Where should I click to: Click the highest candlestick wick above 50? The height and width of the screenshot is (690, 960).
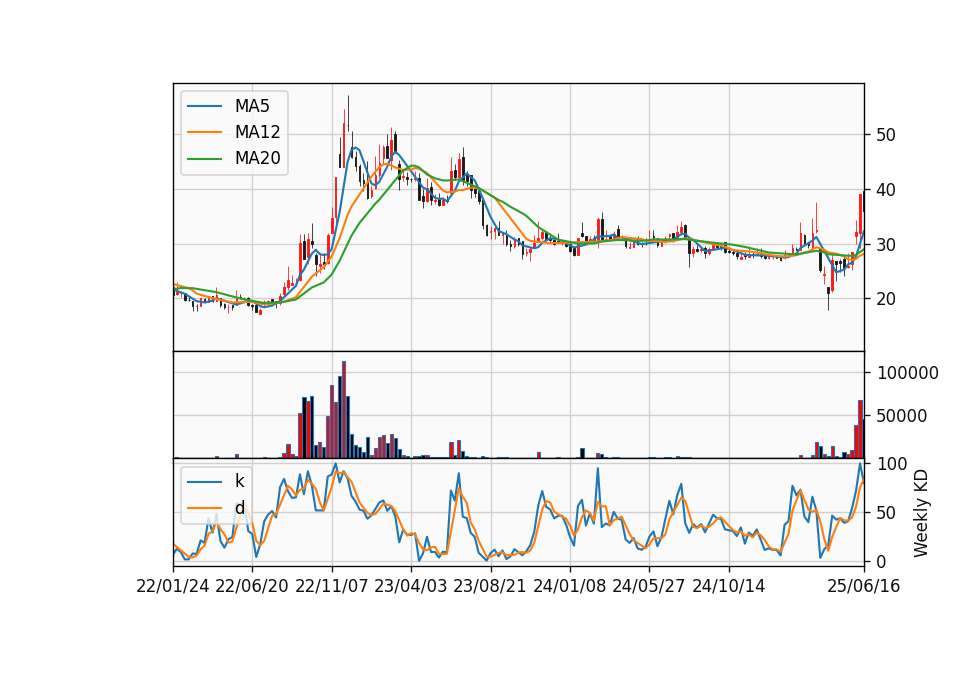(348, 114)
